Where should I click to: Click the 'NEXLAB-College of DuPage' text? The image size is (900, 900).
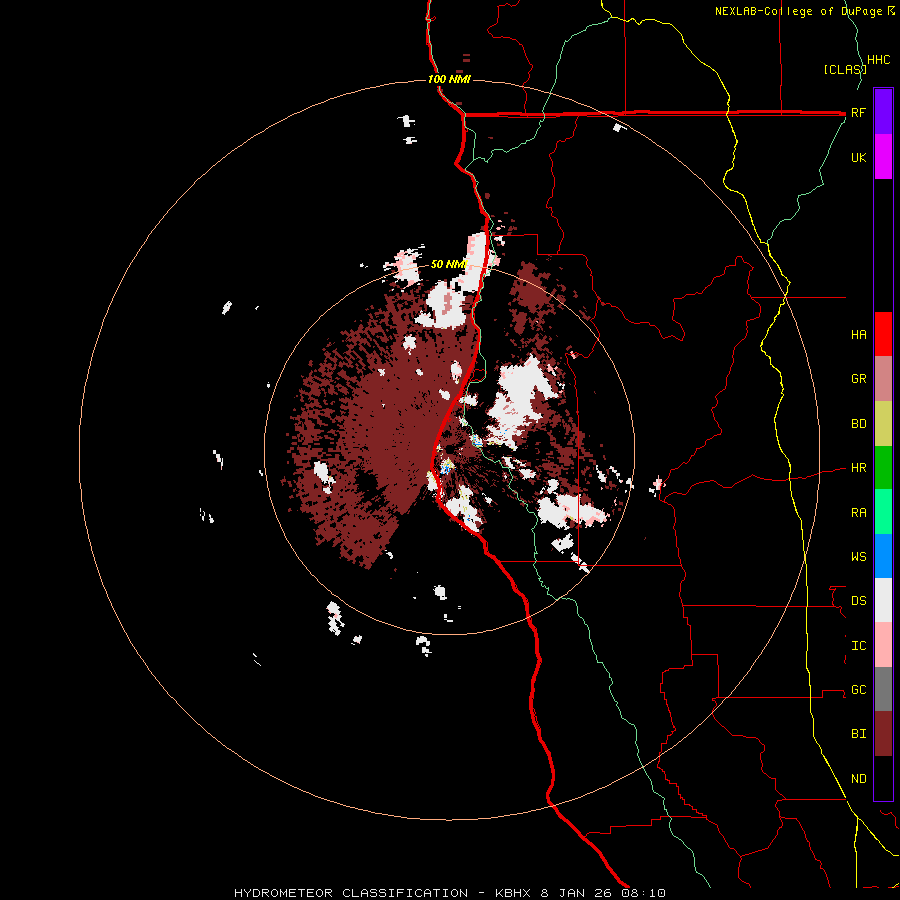tap(800, 11)
